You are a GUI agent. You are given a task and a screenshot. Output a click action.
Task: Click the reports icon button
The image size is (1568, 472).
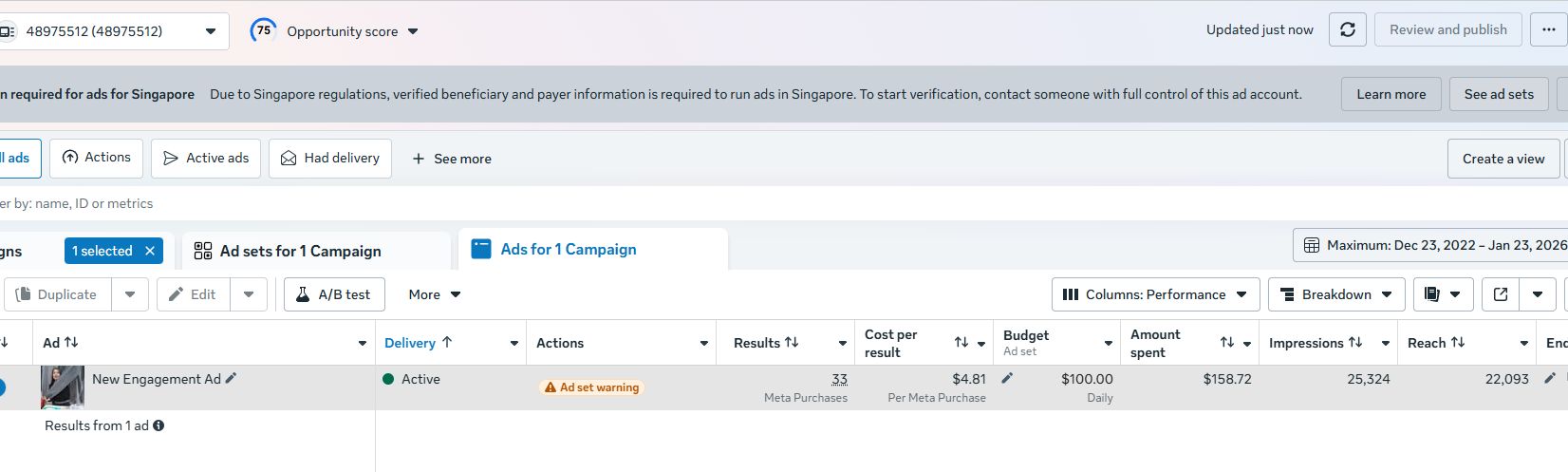[1433, 294]
